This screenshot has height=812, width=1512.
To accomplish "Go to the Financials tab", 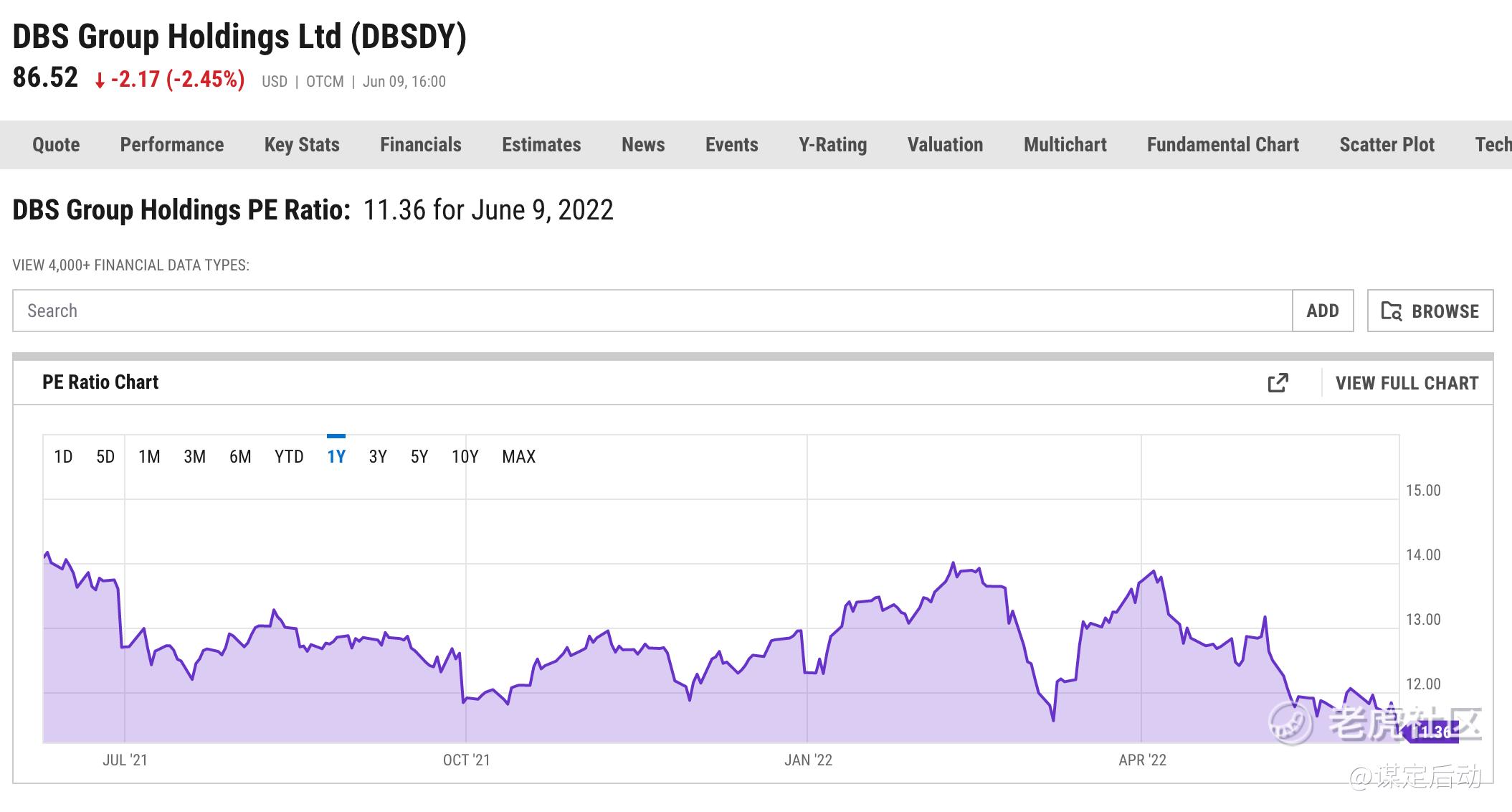I will coord(421,145).
